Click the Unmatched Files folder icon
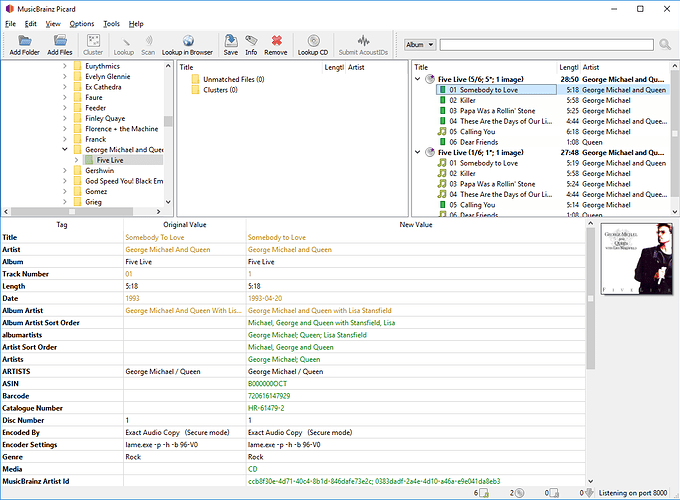This screenshot has height=500, width=680. tap(196, 79)
